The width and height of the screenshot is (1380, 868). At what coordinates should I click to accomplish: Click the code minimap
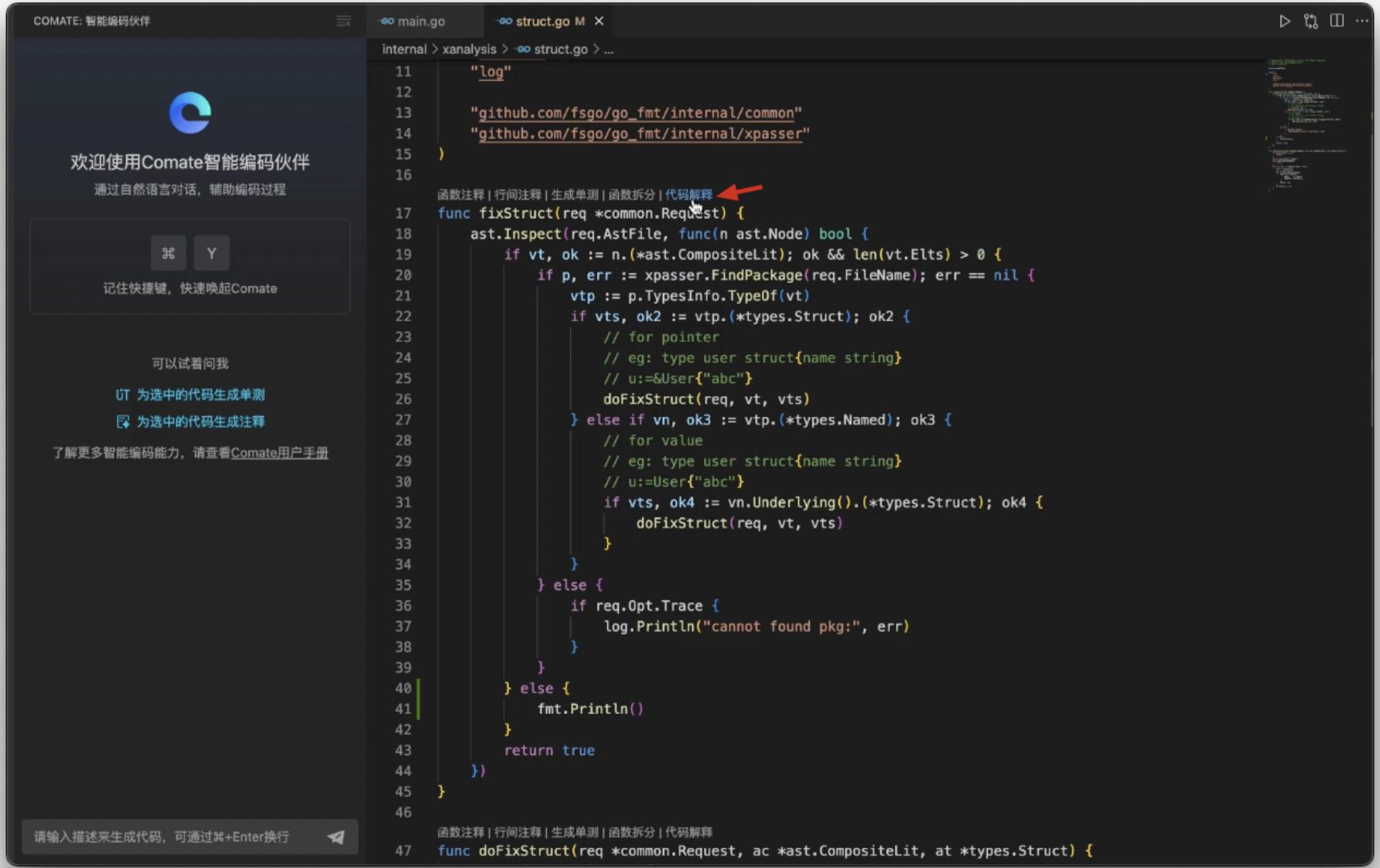(1307, 124)
